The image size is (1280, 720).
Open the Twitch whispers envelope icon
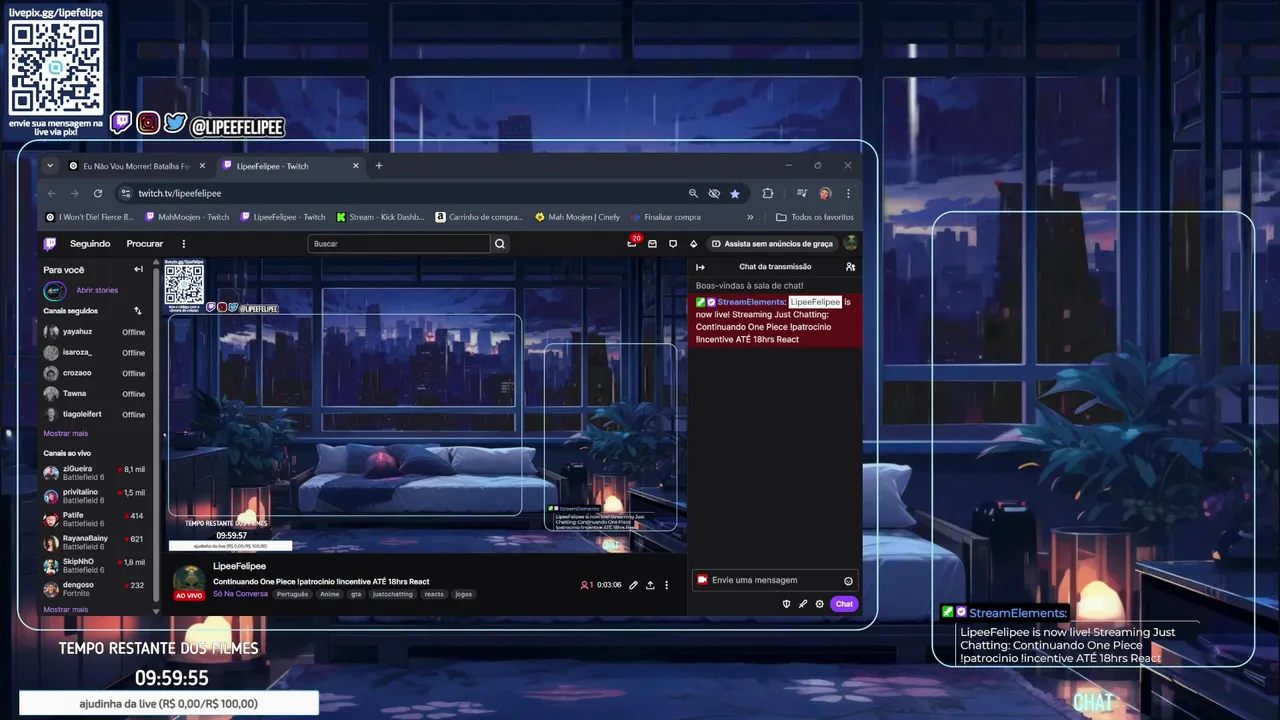tap(652, 244)
